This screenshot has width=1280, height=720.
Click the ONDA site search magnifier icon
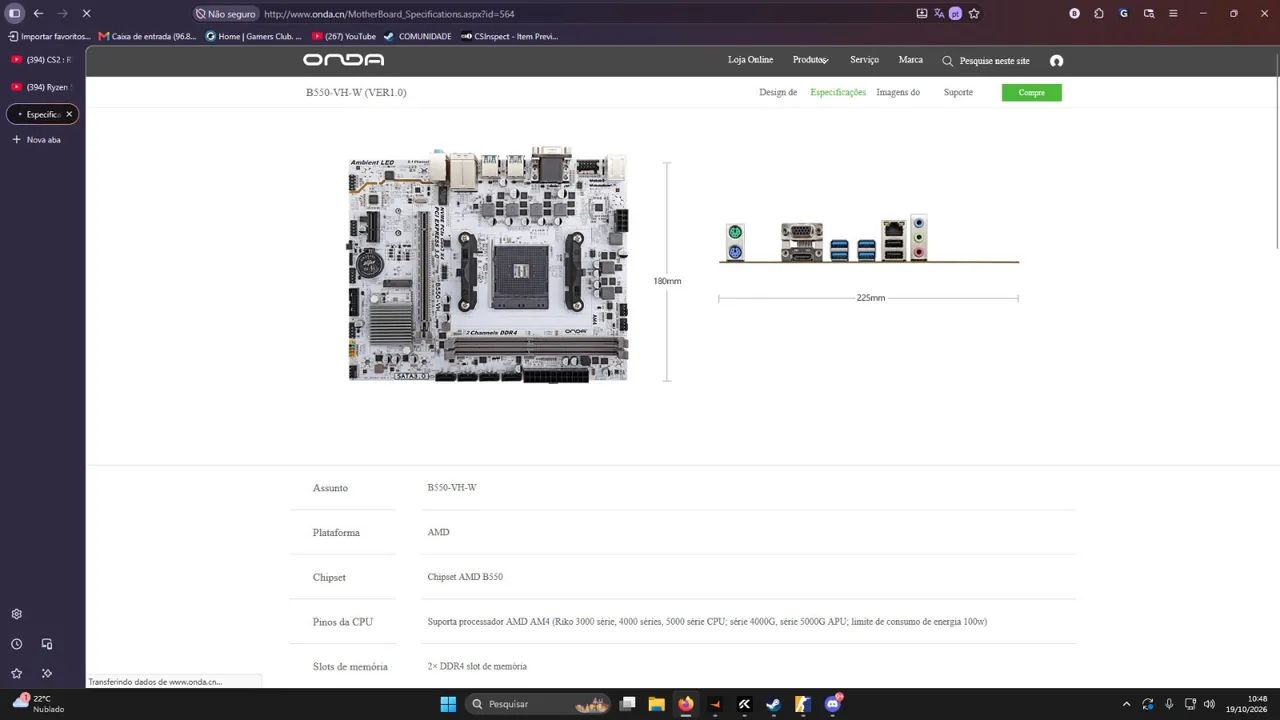click(x=948, y=61)
